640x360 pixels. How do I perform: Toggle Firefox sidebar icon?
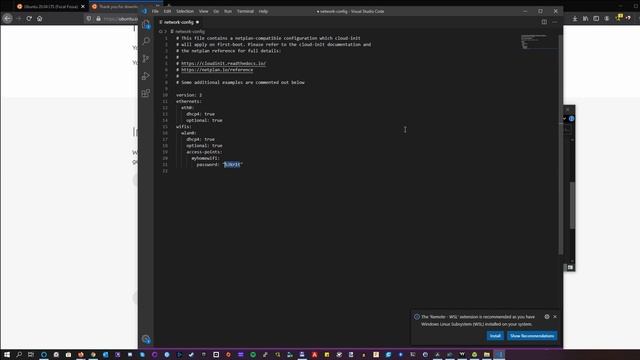coord(596,18)
